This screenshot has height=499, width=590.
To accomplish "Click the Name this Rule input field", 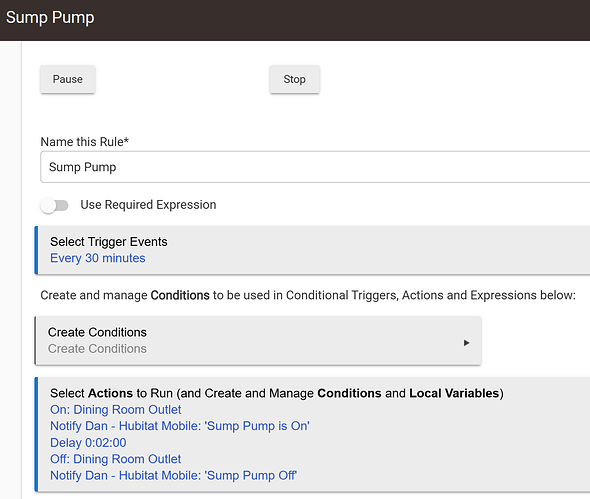I will coord(315,167).
